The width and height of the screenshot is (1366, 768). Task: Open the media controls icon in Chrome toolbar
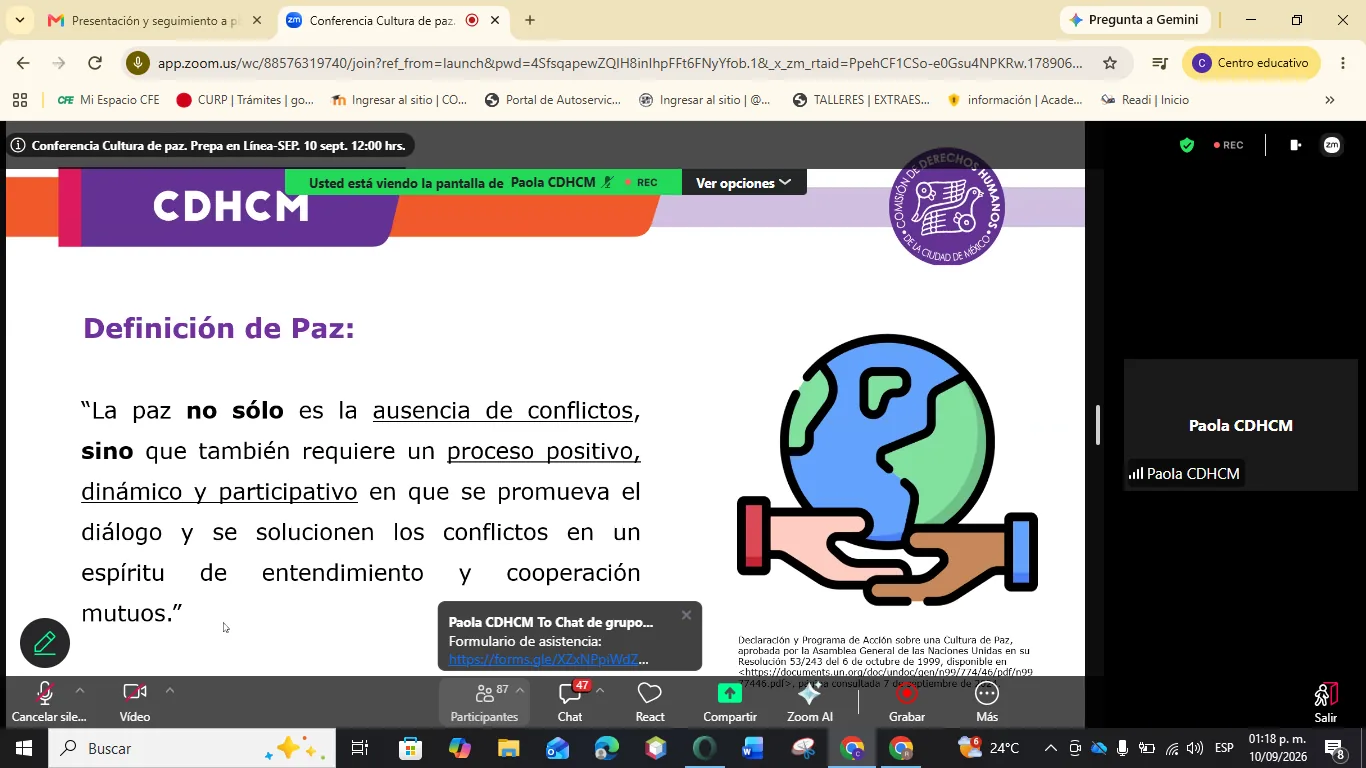[x=1160, y=63]
